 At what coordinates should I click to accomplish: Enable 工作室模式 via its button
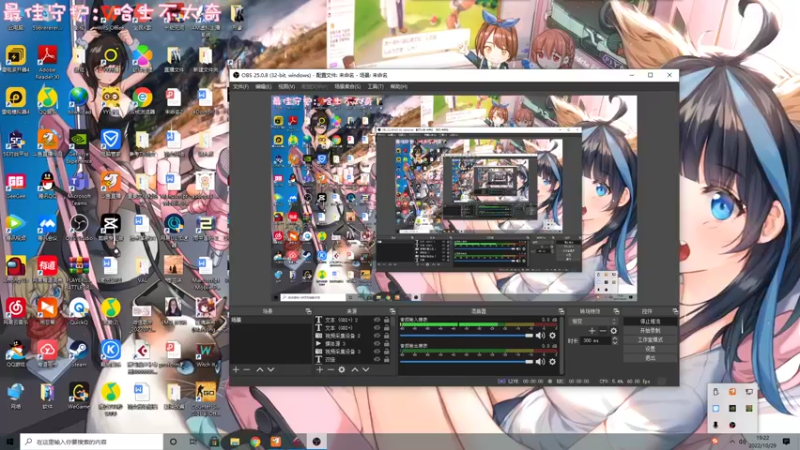pyautogui.click(x=650, y=340)
